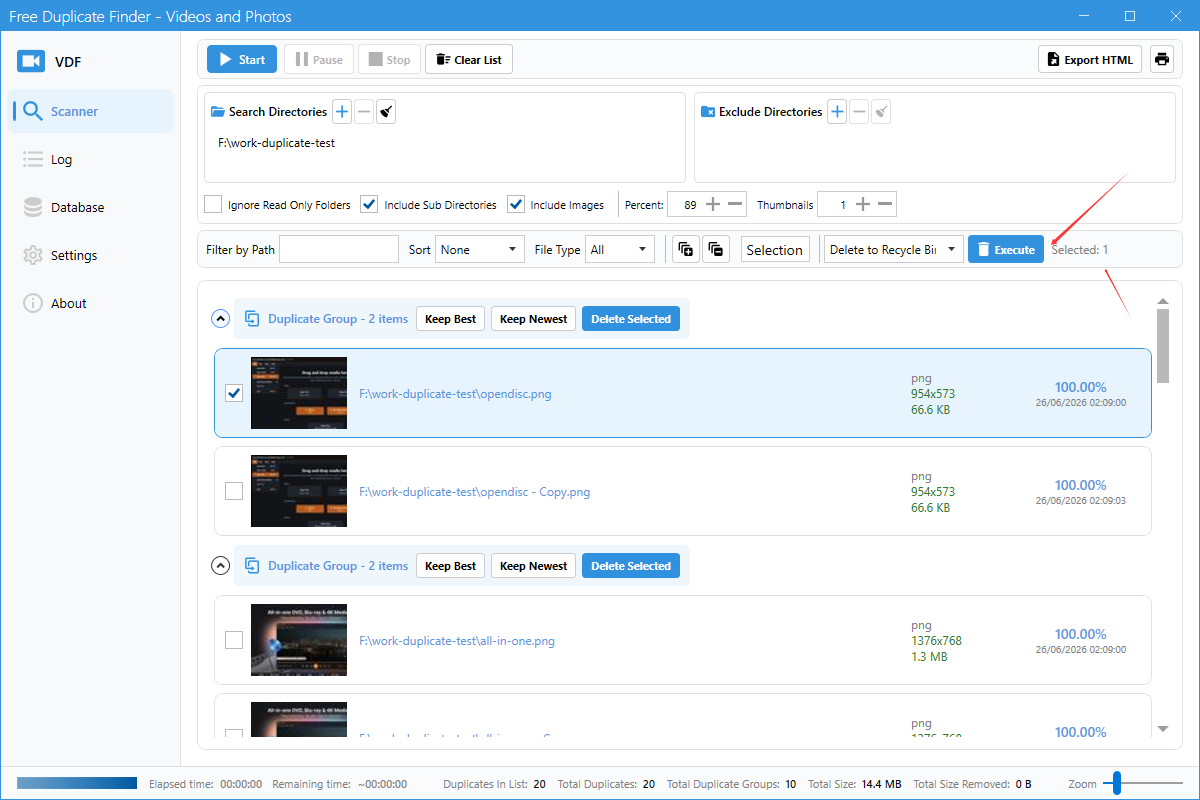Remove a search directory with the minus icon
This screenshot has height=800, width=1200.
point(364,112)
